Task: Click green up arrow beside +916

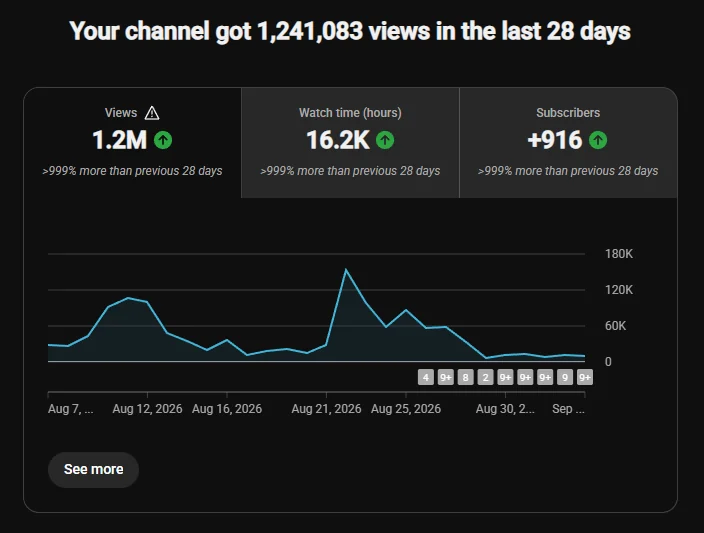Action: 598,140
